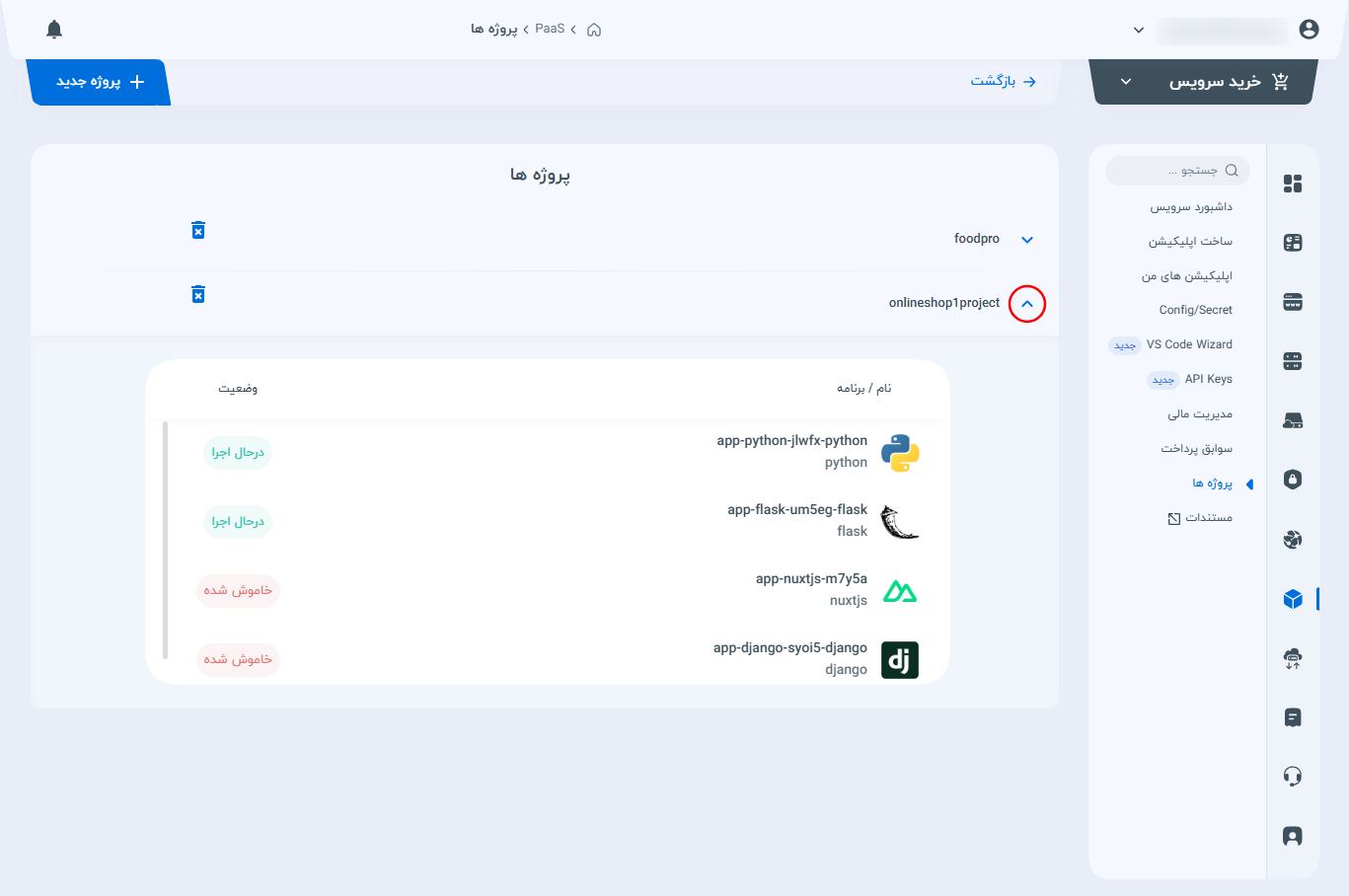Create a new project with پروژه جدید
The width and height of the screenshot is (1349, 896).
(100, 82)
